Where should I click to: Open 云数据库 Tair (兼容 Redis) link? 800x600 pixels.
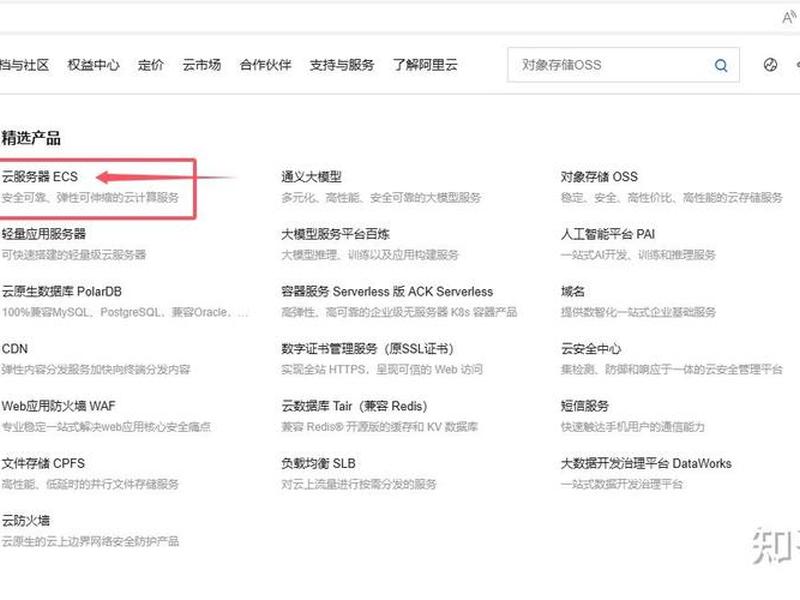(x=354, y=406)
